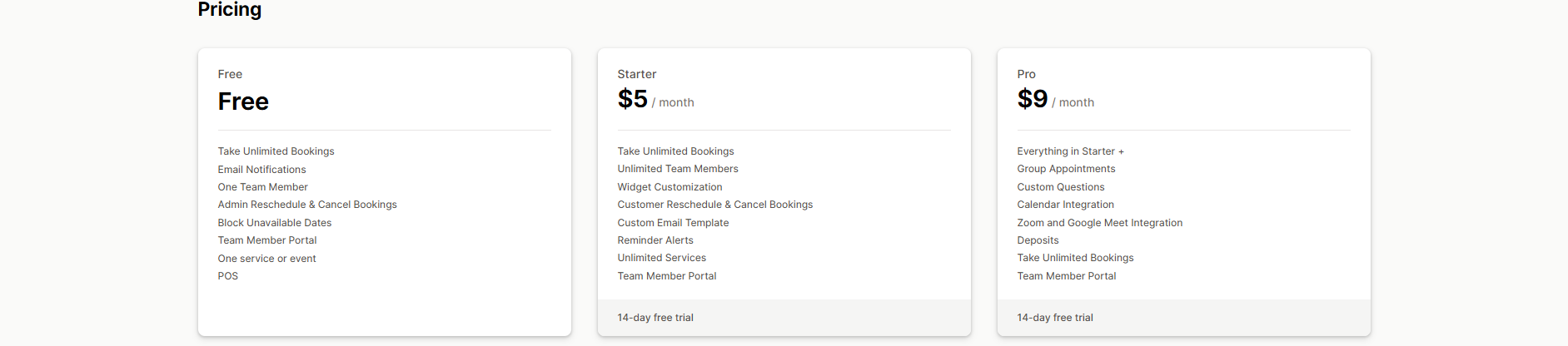Click 'Email Notifications' in Free plan

coord(261,170)
